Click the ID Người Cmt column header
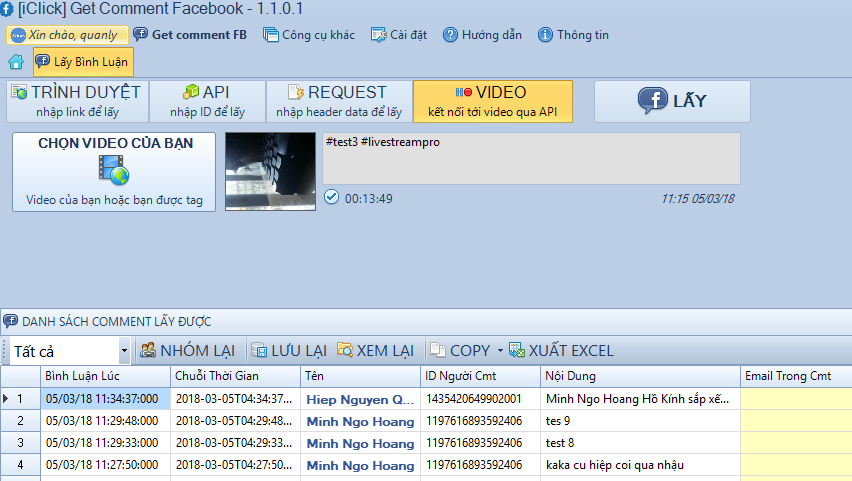Viewport: 852px width, 481px height. click(x=480, y=376)
